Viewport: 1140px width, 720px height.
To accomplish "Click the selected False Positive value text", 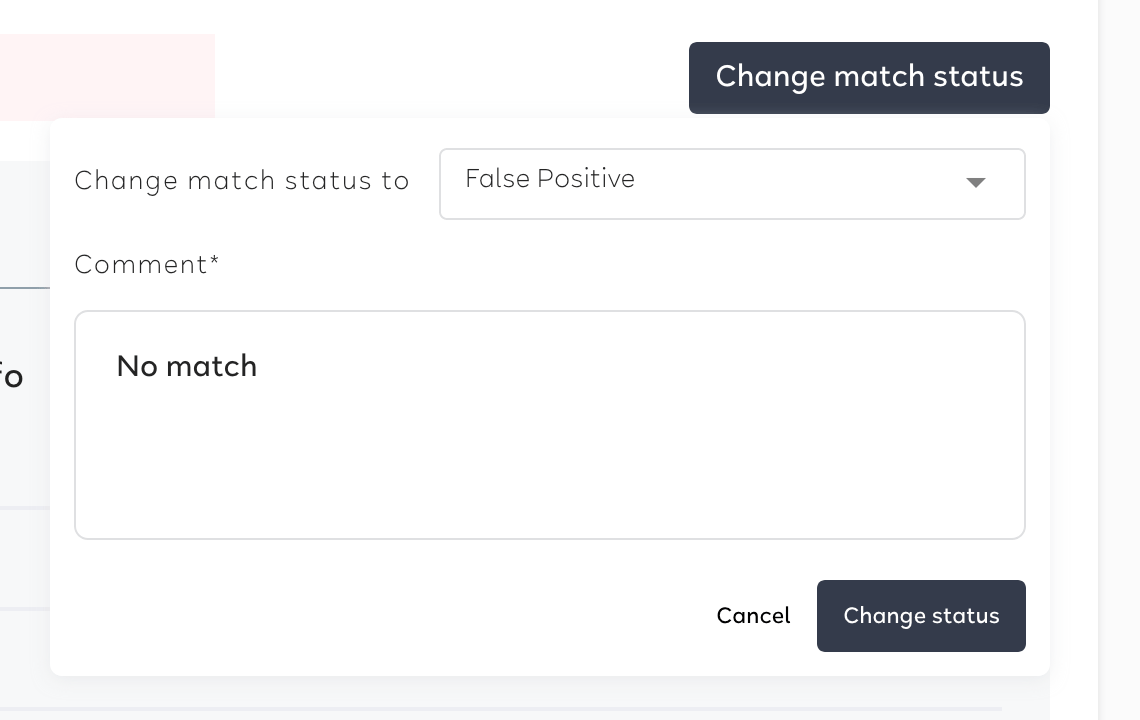I will (x=550, y=179).
